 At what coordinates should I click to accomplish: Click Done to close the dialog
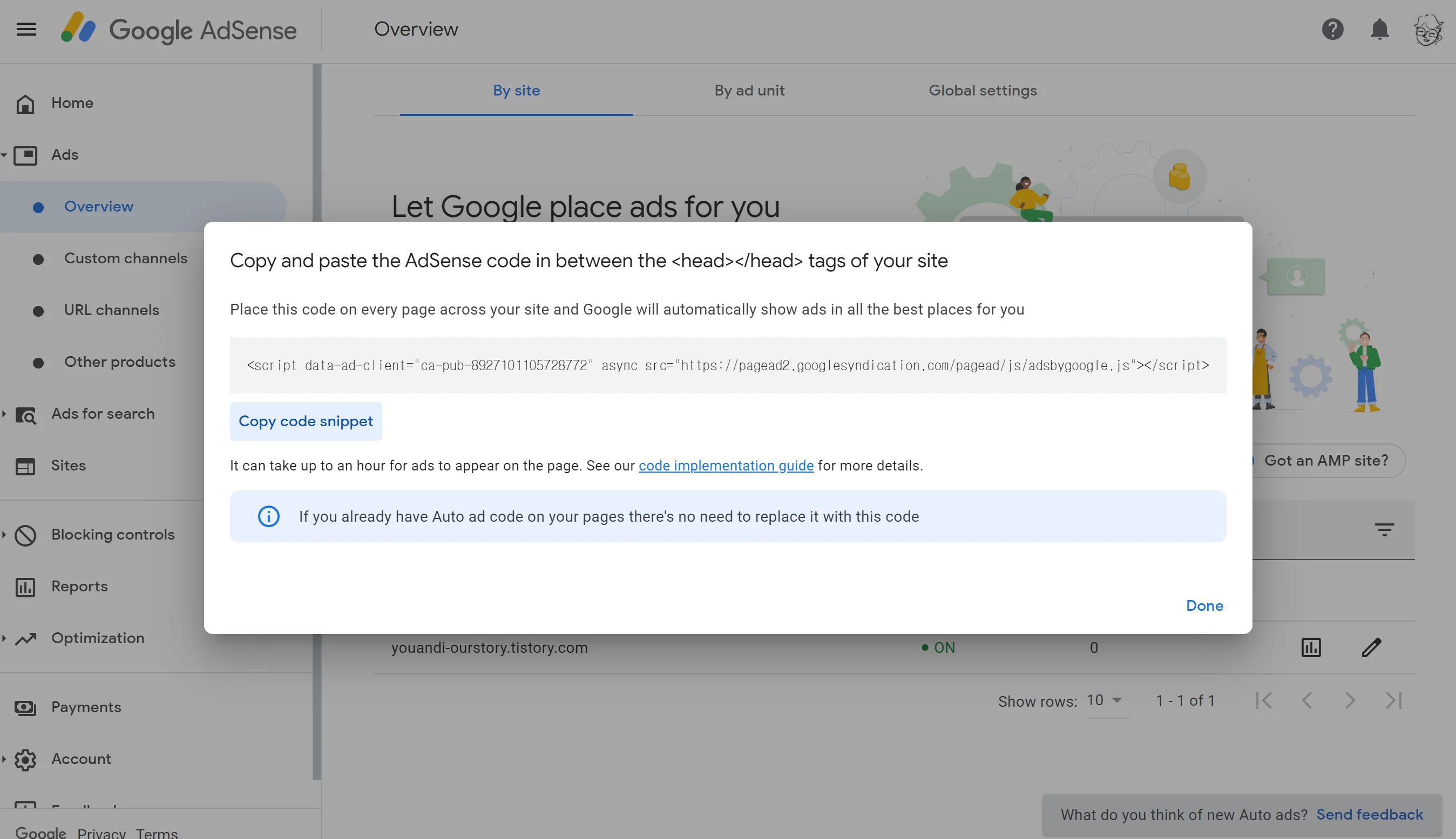coord(1204,605)
